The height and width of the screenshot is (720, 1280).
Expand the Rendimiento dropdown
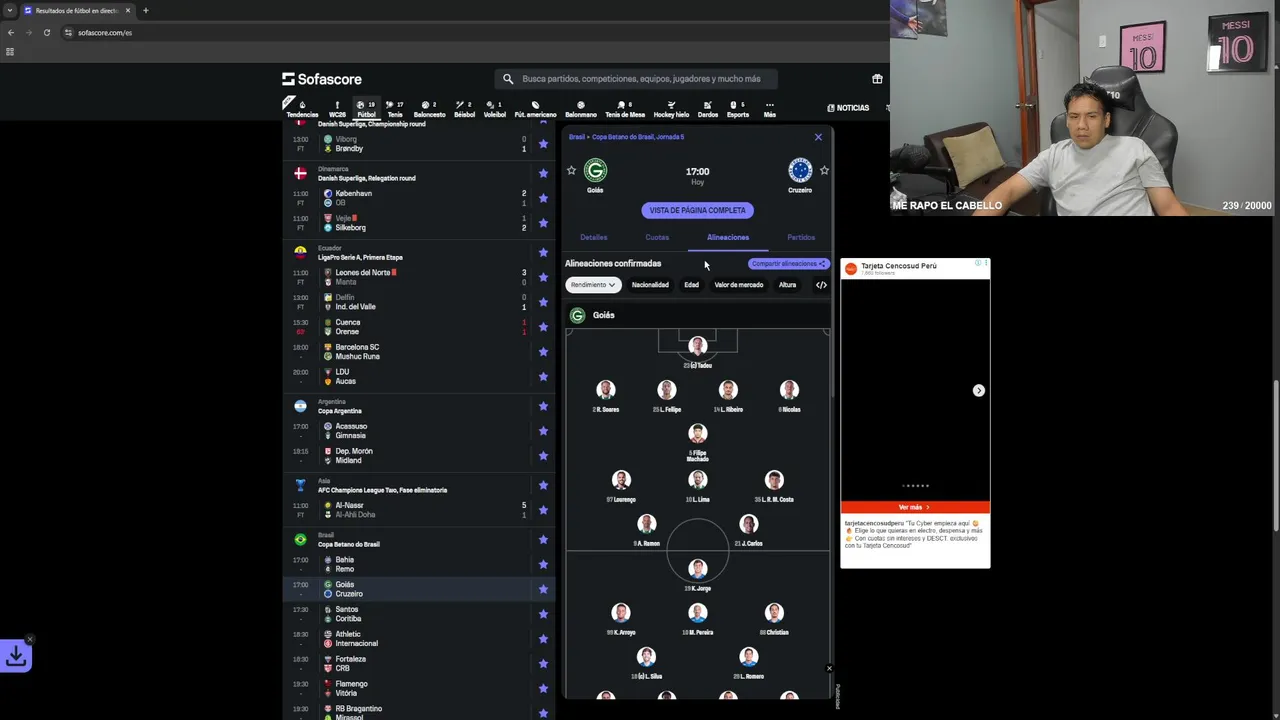[593, 285]
